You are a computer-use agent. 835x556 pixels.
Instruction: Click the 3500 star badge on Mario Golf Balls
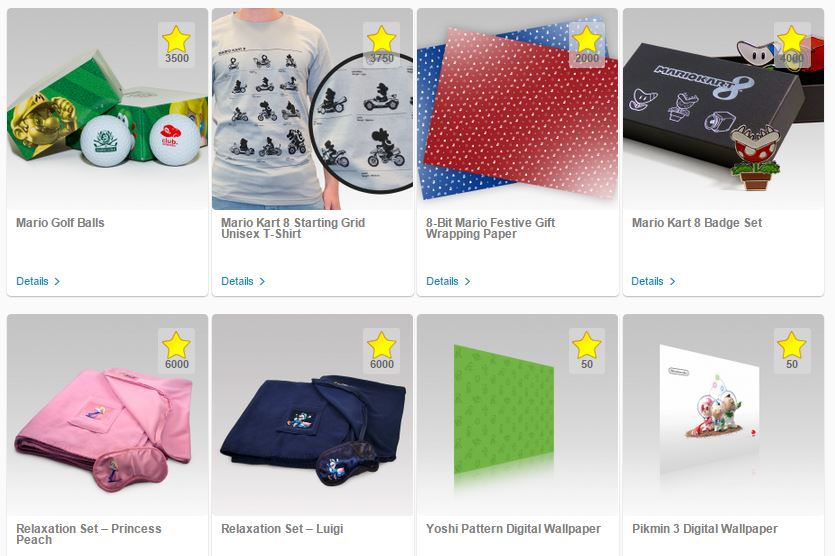pyautogui.click(x=176, y=45)
